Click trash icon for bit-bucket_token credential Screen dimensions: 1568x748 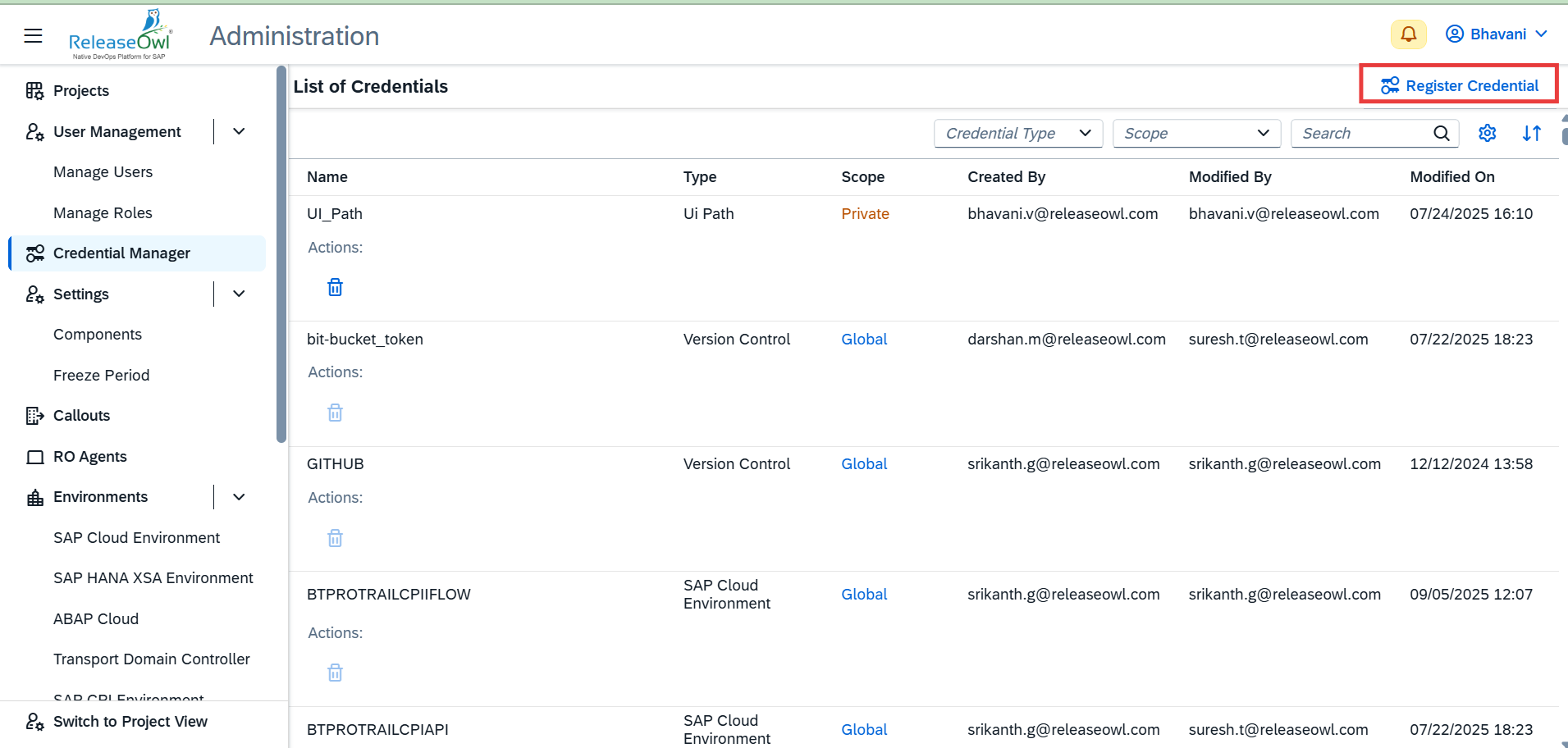[x=335, y=413]
